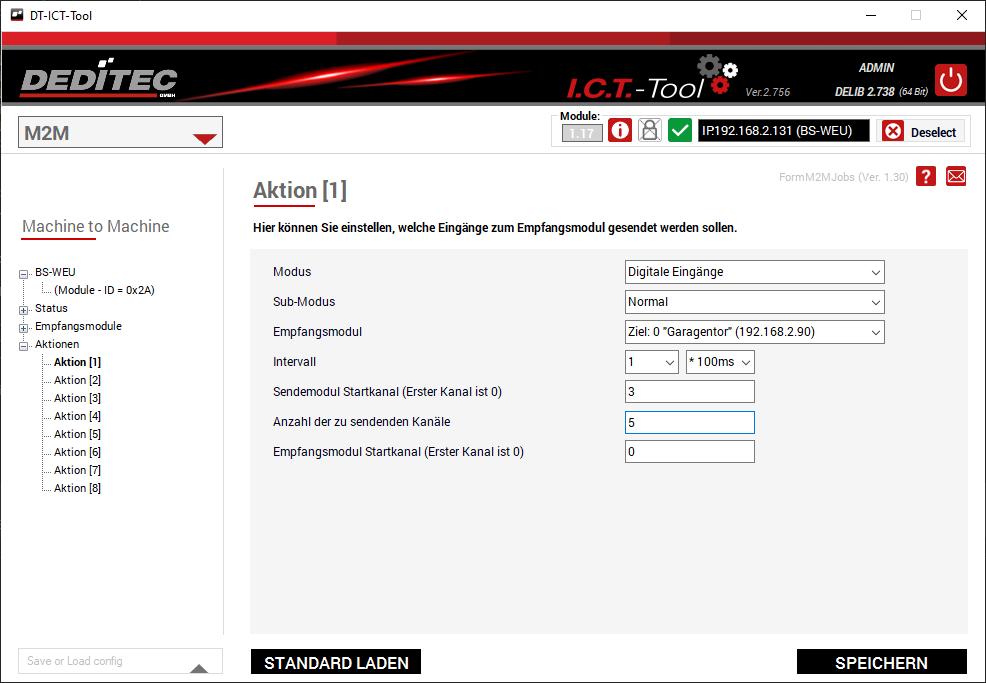Click the Sendemodul Startkanal input field
The image size is (986, 683).
point(689,392)
